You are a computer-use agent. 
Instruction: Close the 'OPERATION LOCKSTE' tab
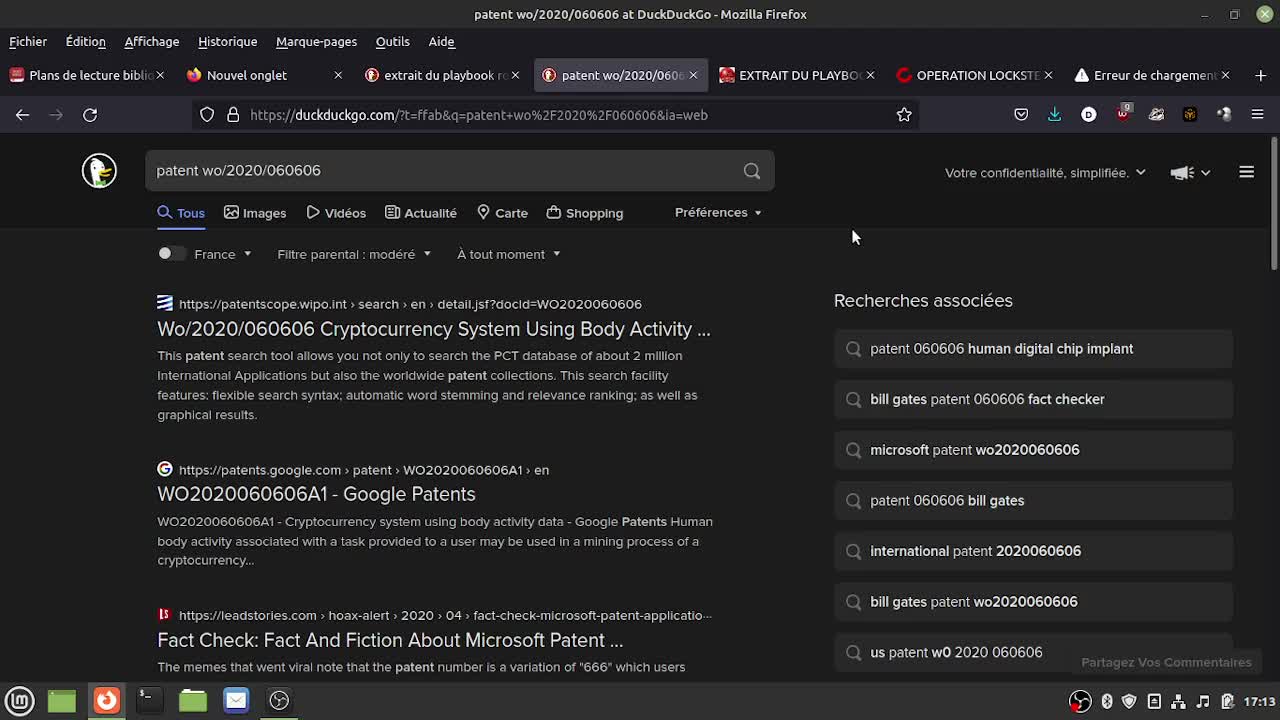point(1048,75)
